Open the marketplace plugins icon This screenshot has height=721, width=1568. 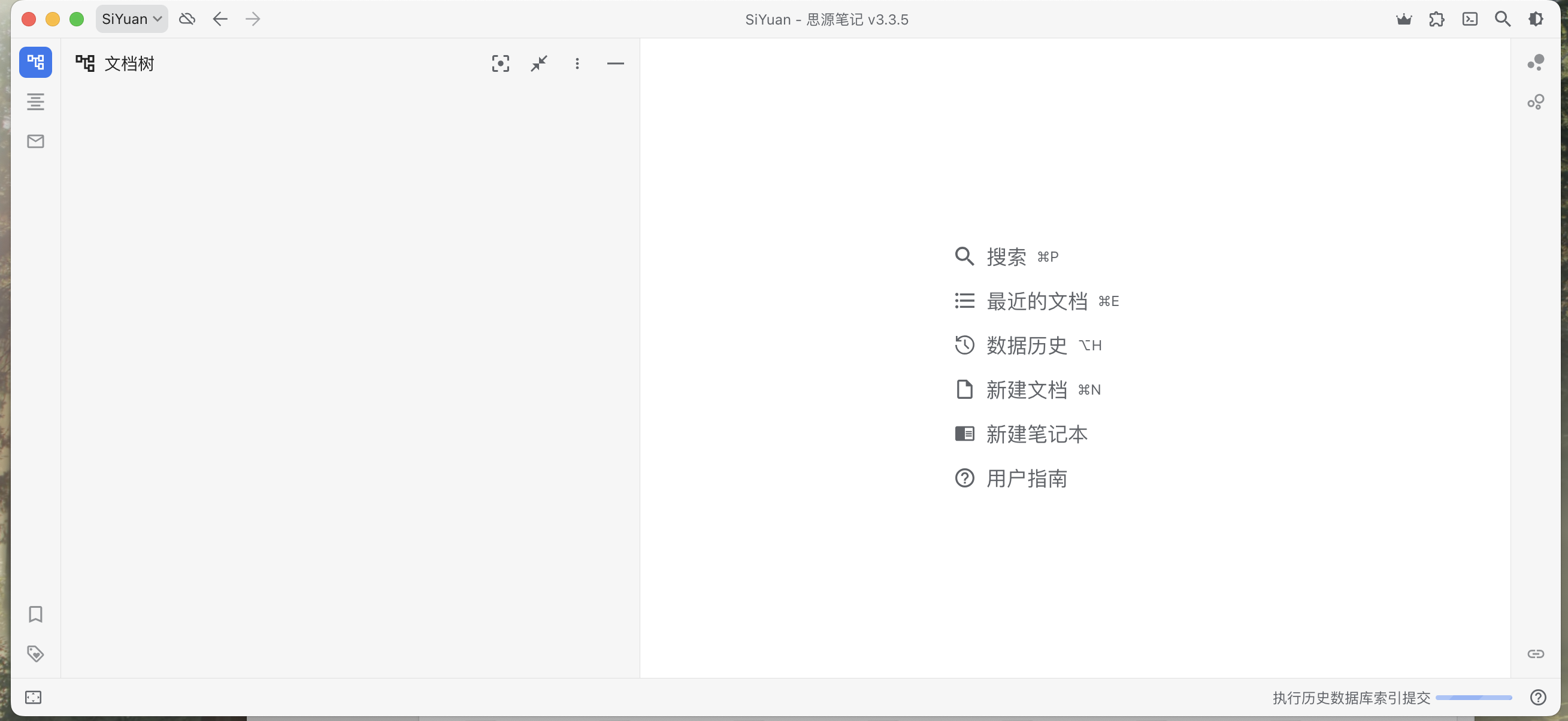(1437, 19)
